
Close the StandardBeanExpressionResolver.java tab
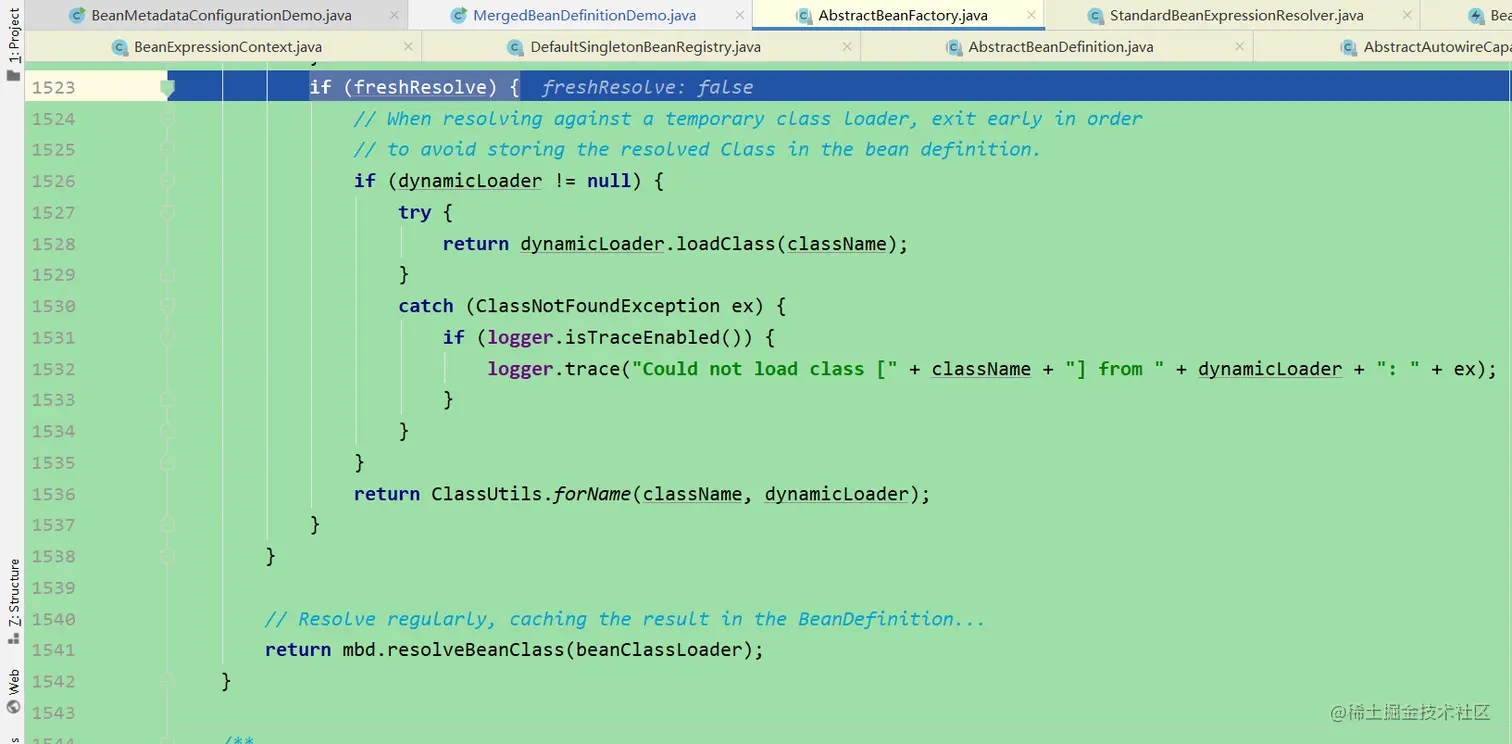pyautogui.click(x=1407, y=15)
